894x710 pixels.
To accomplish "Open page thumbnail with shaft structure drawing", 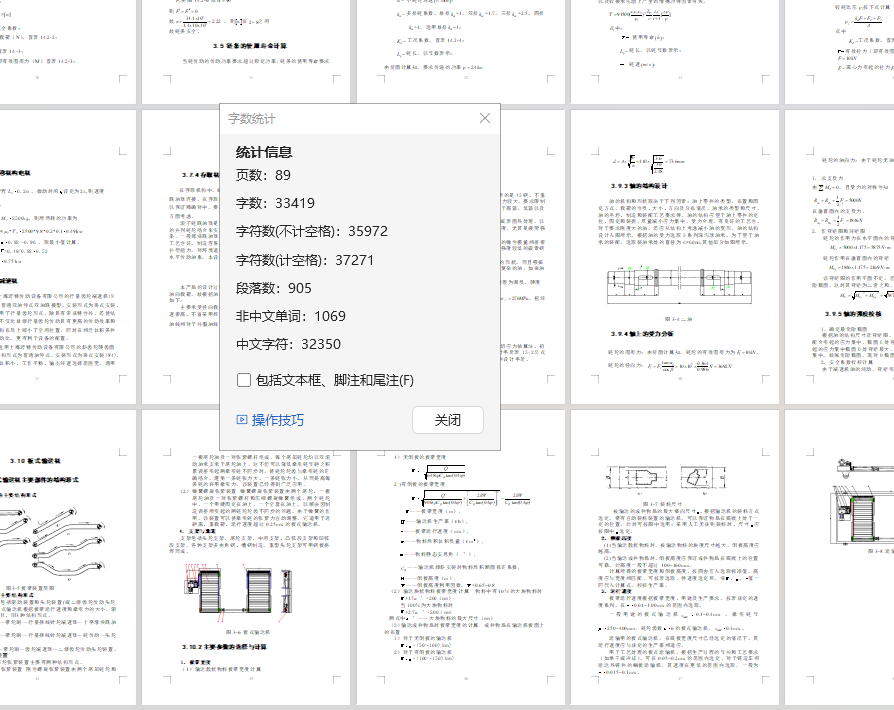I will (675, 257).
